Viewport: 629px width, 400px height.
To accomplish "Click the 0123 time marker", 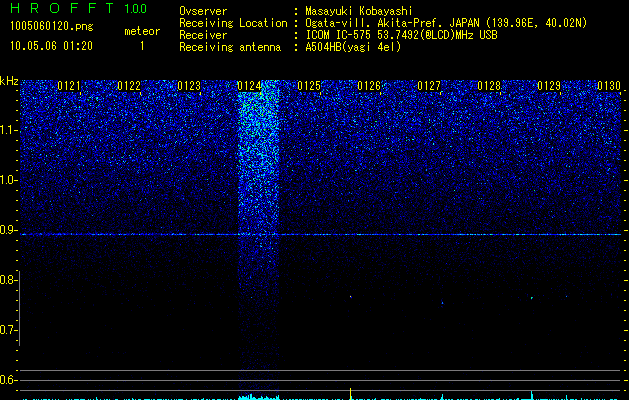I will (189, 86).
